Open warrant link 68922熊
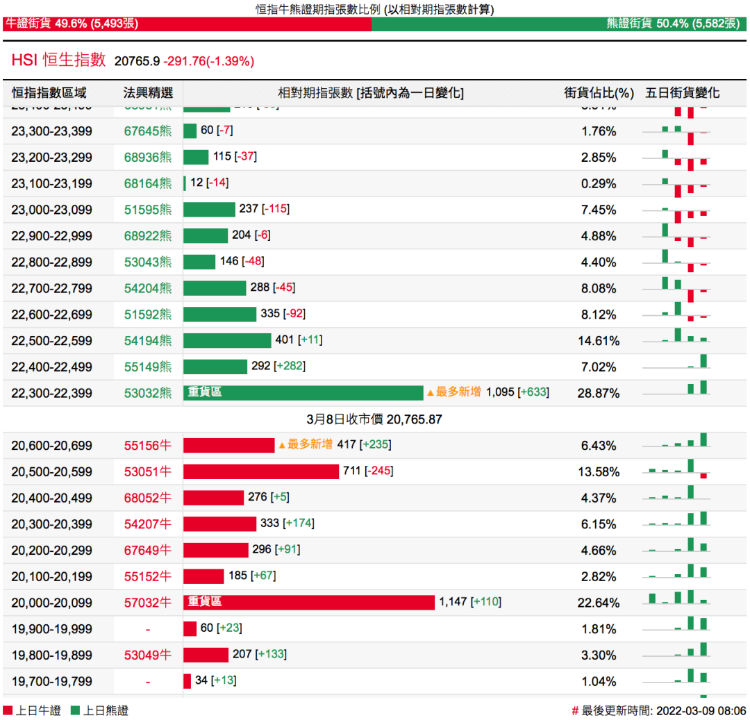The width and height of the screenshot is (750, 720). (147, 236)
